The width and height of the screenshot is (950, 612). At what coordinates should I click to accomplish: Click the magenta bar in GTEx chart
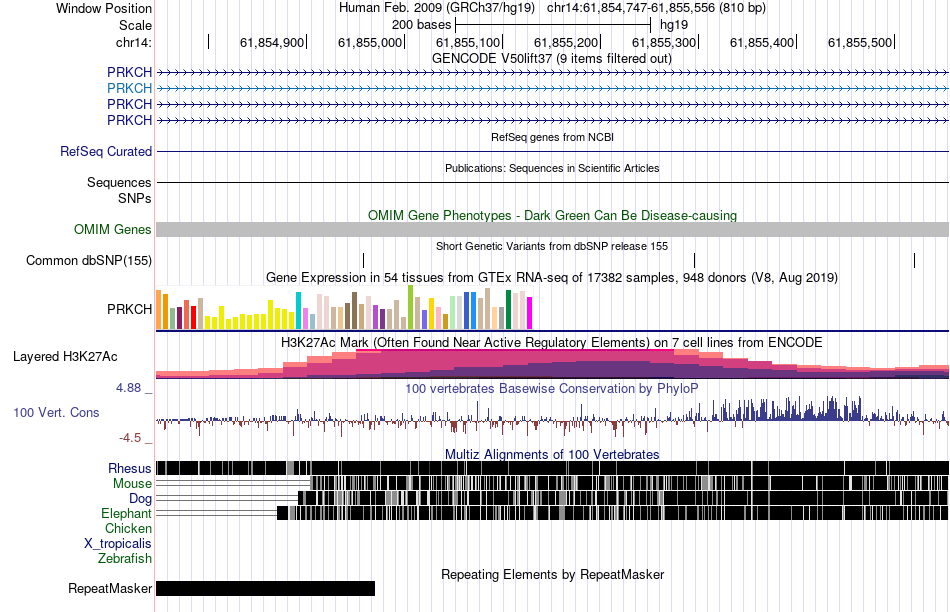pos(530,313)
